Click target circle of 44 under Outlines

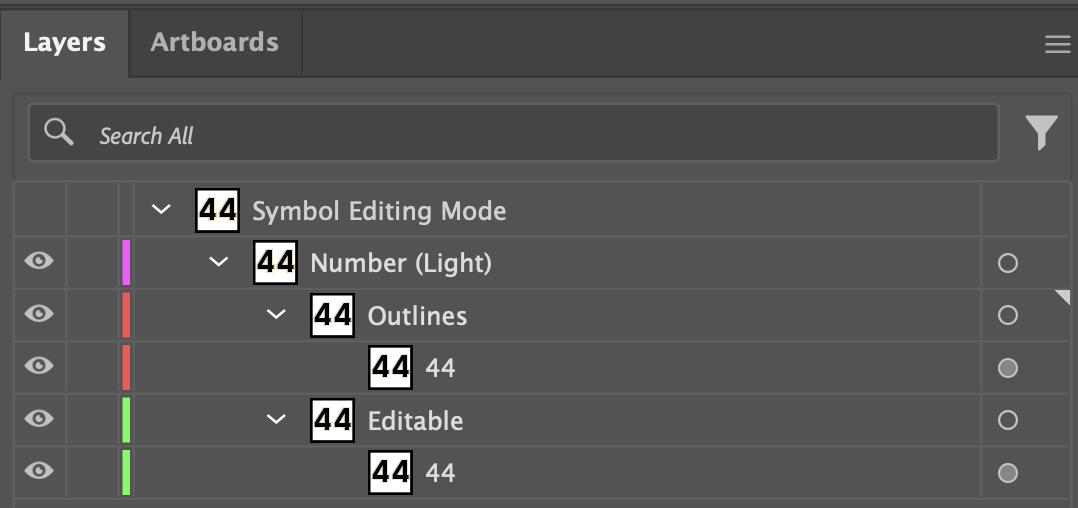click(1007, 368)
